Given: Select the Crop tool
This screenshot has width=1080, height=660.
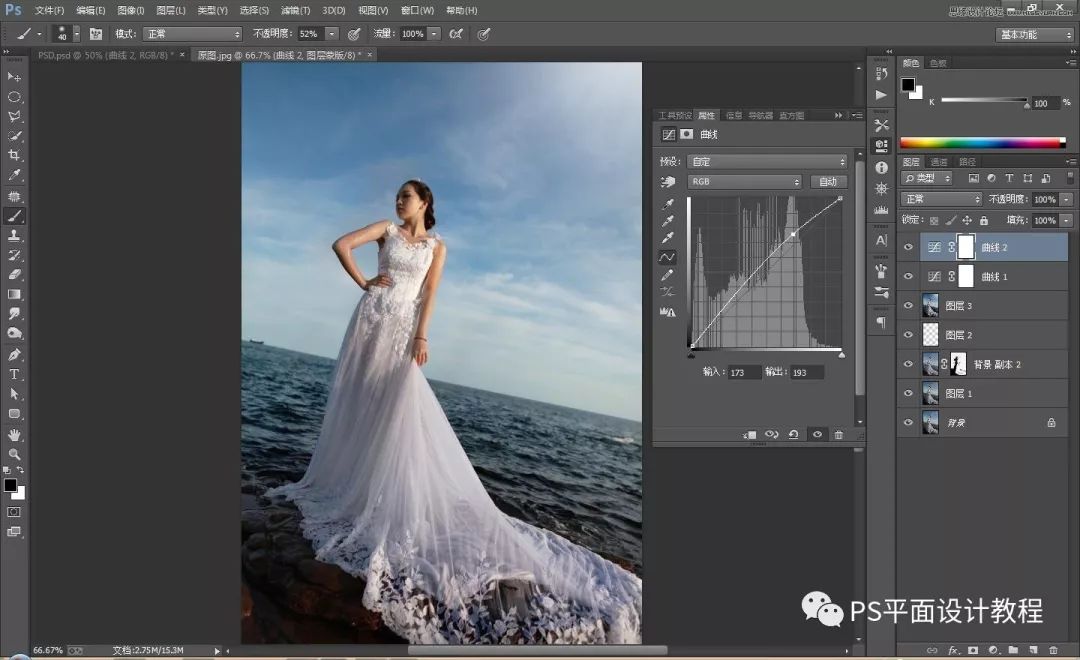Looking at the screenshot, I should click(x=15, y=155).
